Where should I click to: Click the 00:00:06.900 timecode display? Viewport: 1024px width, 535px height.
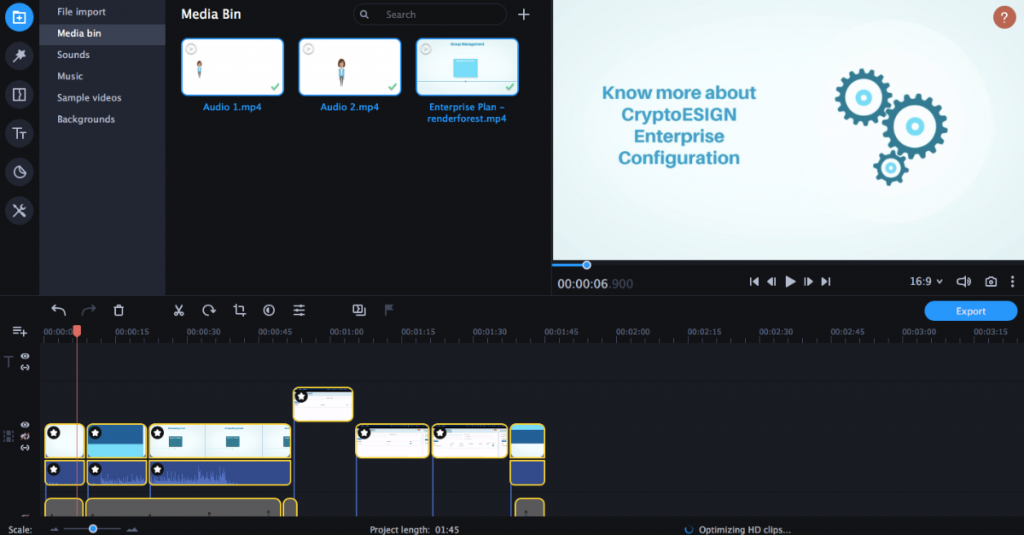(x=595, y=284)
